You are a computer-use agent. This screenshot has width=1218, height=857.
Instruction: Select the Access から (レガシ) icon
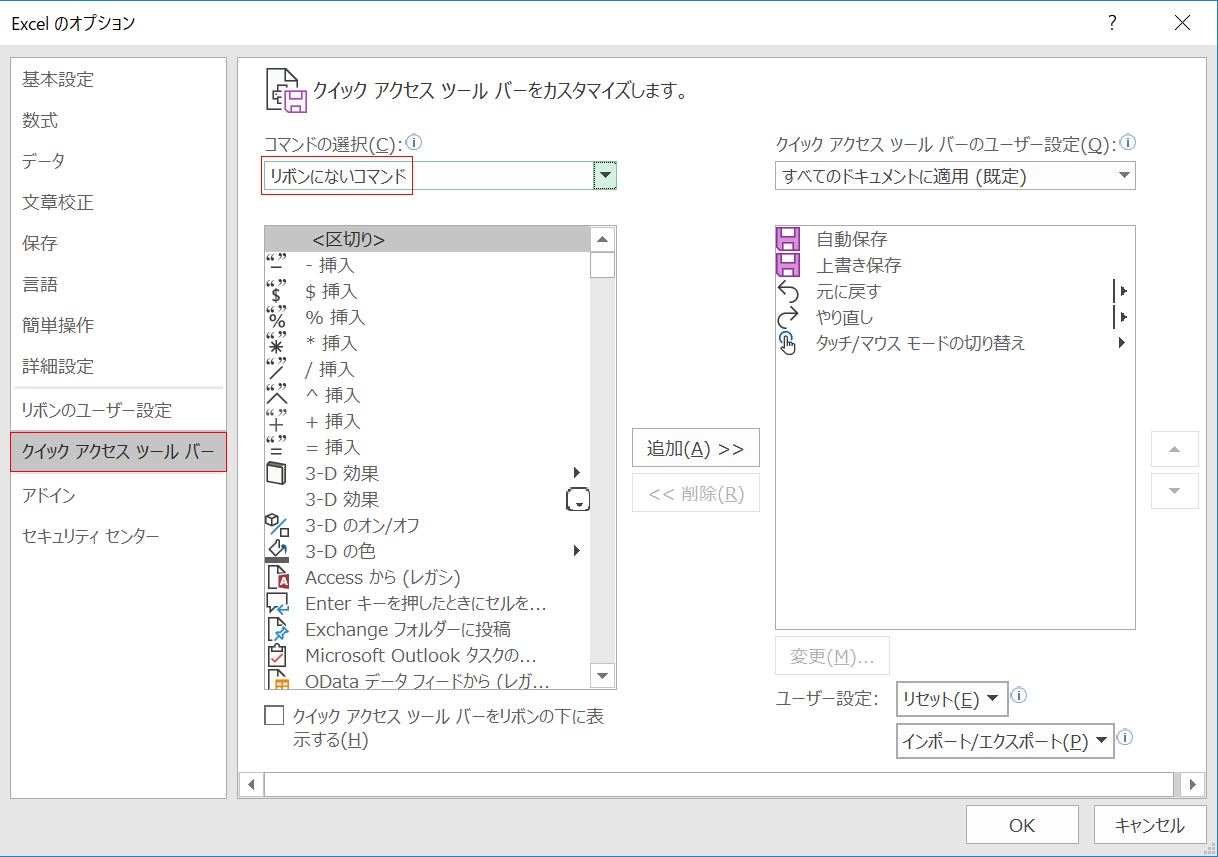click(x=277, y=577)
